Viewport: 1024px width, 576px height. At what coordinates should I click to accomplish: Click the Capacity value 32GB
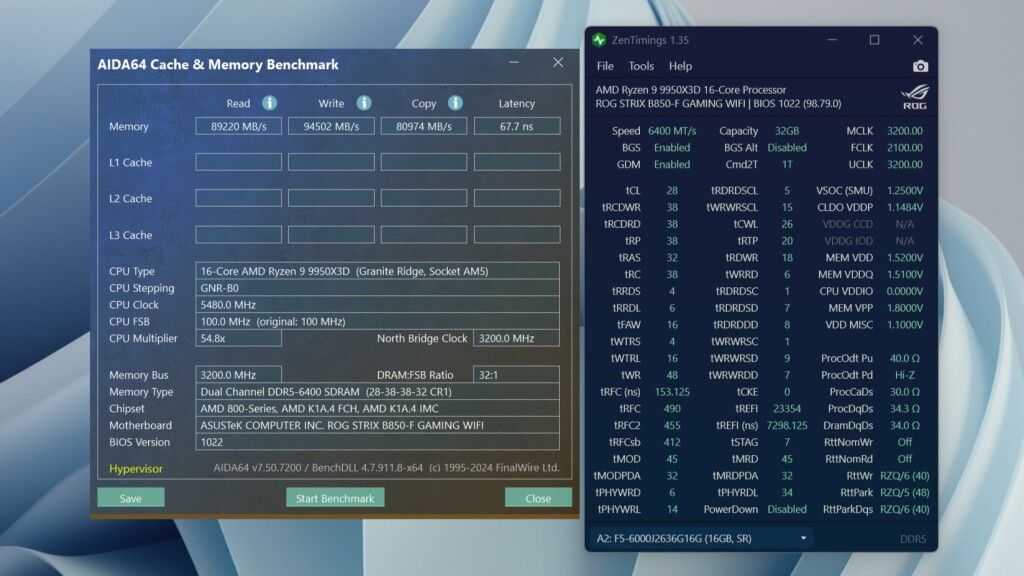tap(787, 131)
